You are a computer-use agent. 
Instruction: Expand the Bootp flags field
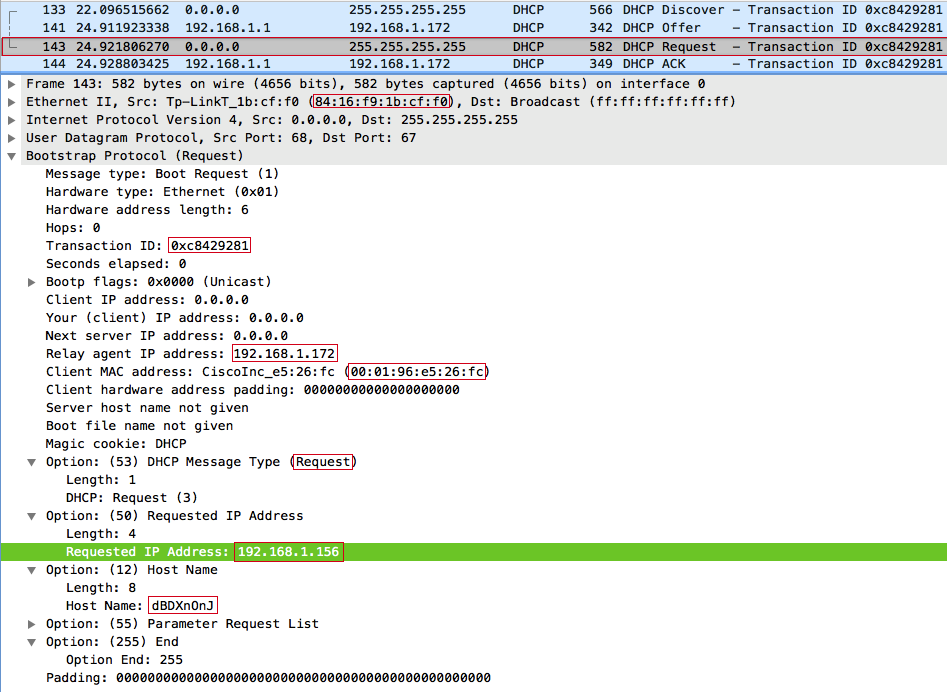[x=31, y=282]
